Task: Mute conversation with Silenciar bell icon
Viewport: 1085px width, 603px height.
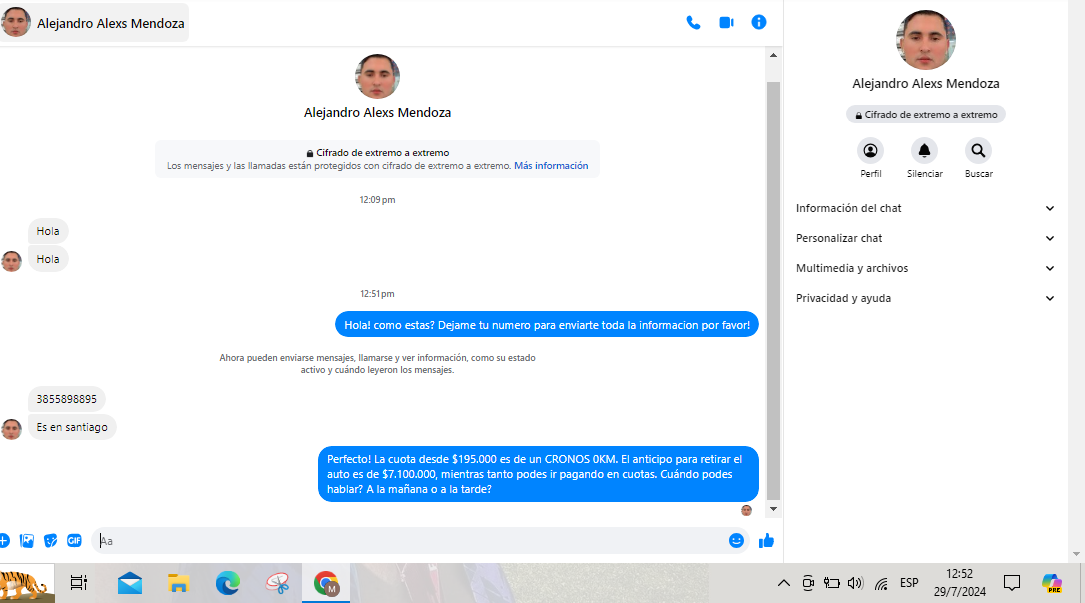Action: click(x=924, y=151)
